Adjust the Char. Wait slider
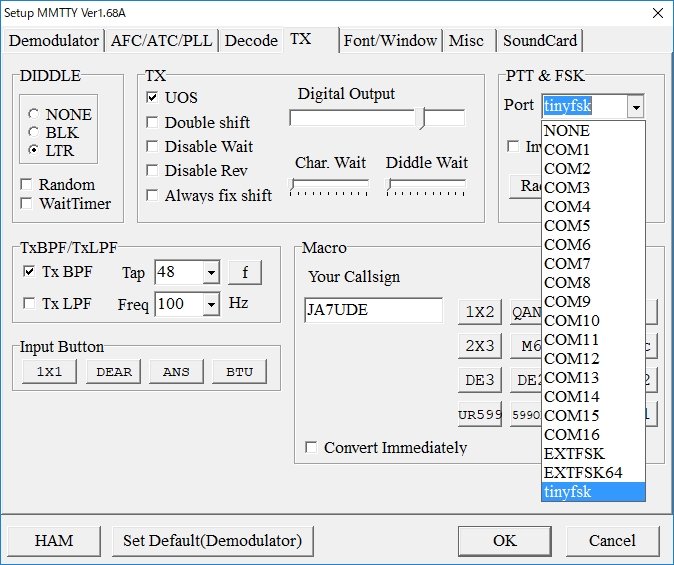This screenshot has width=674, height=565. point(329,187)
